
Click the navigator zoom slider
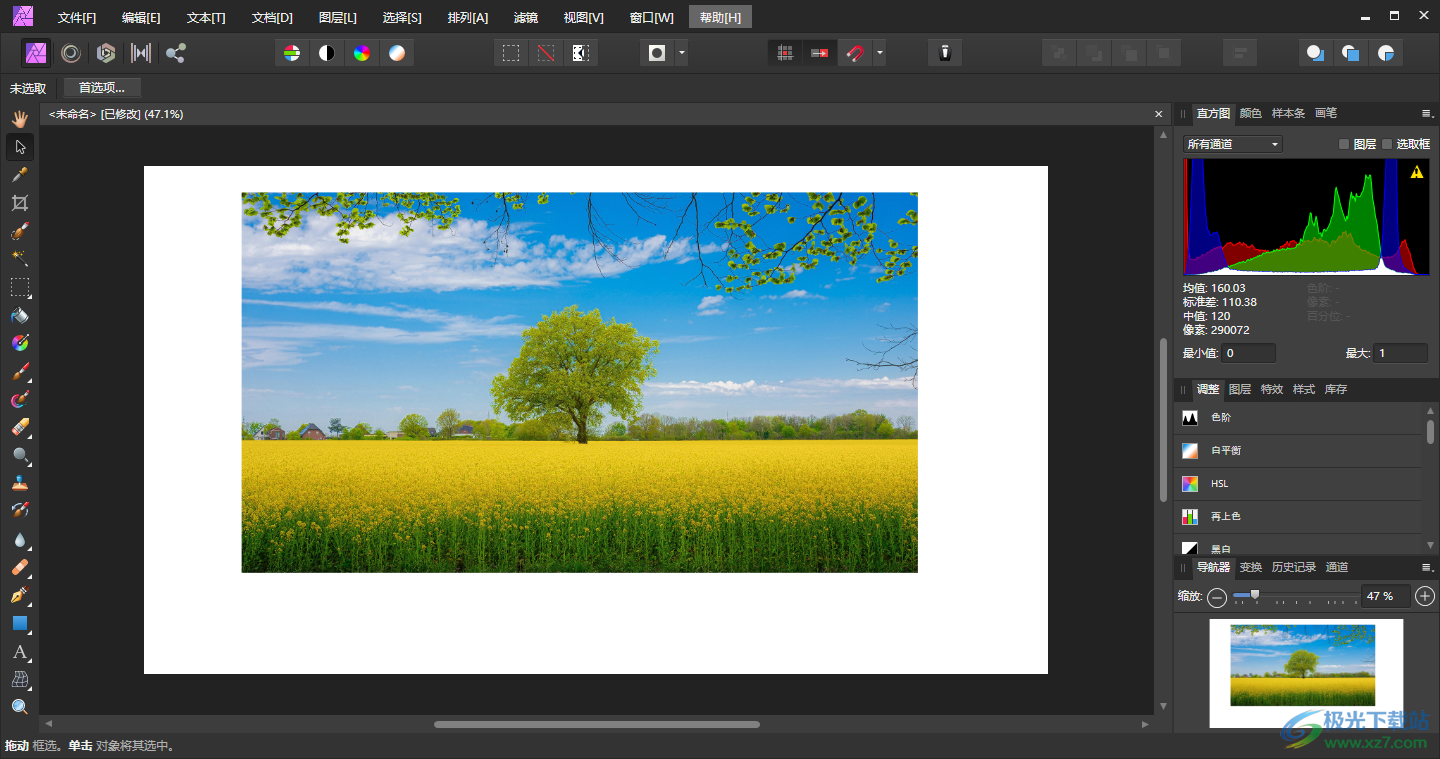tap(1255, 596)
